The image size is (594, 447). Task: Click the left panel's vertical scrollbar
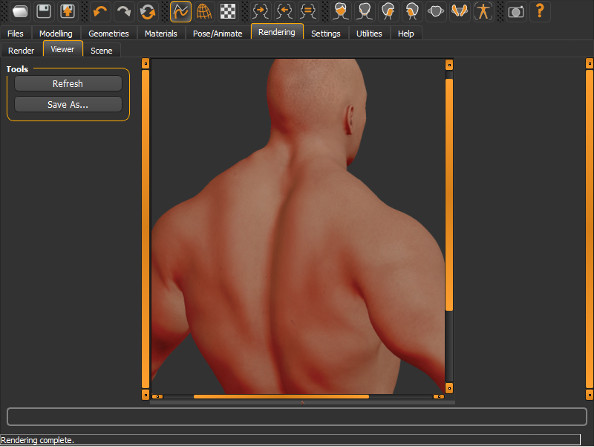click(x=145, y=229)
